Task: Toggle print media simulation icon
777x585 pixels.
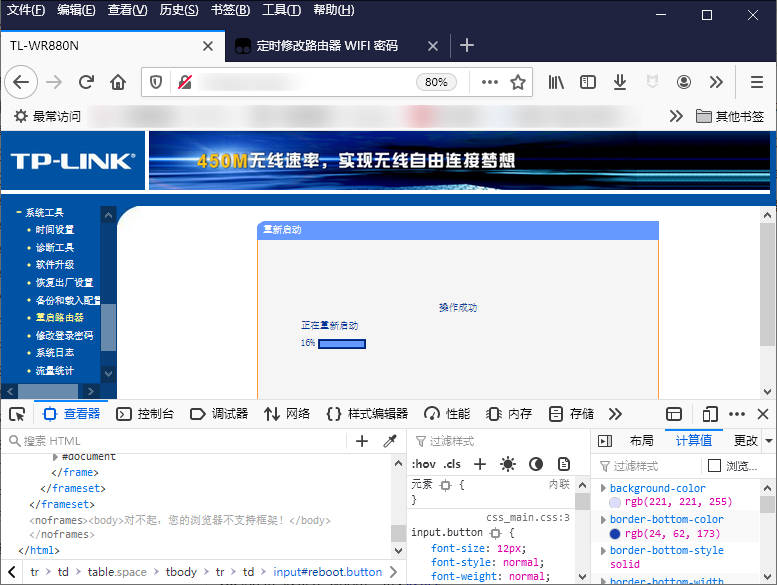Action: pos(564,464)
